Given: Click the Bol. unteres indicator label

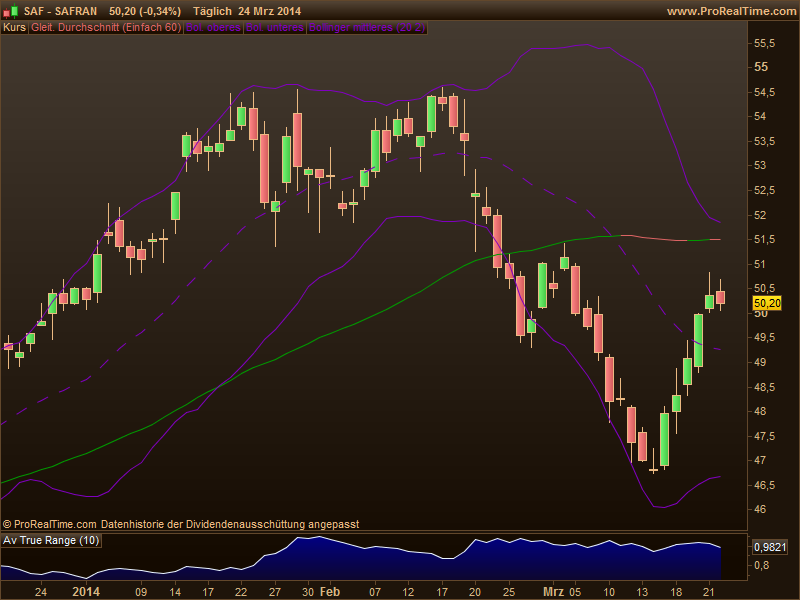Looking at the screenshot, I should point(275,28).
